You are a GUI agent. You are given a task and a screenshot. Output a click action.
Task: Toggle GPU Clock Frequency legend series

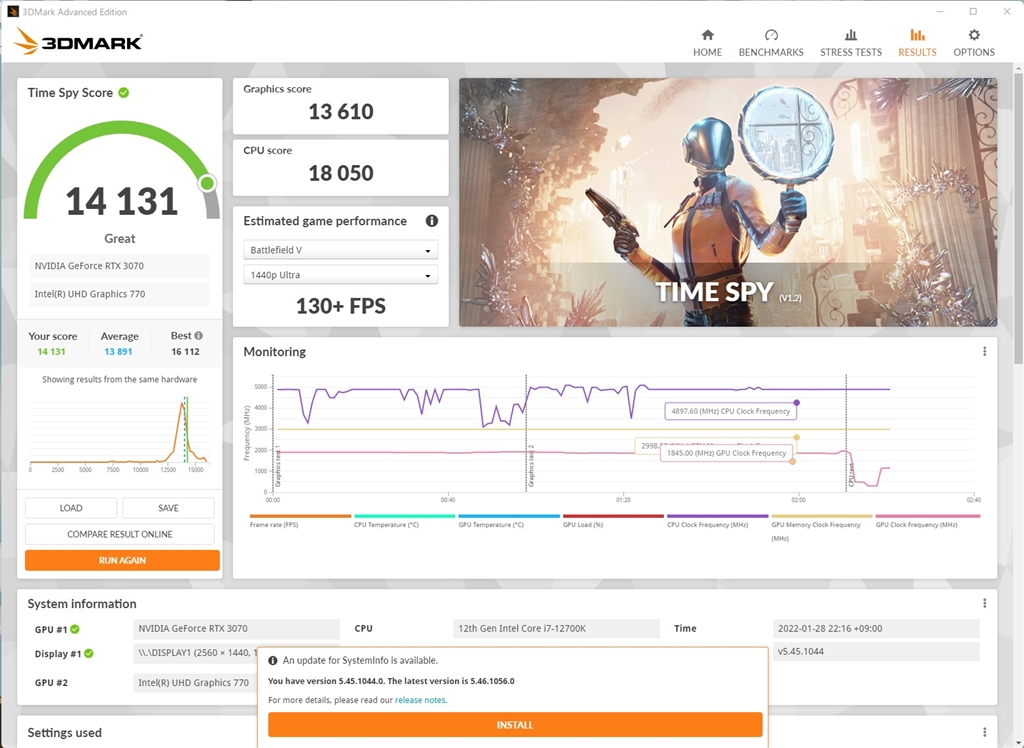927,521
